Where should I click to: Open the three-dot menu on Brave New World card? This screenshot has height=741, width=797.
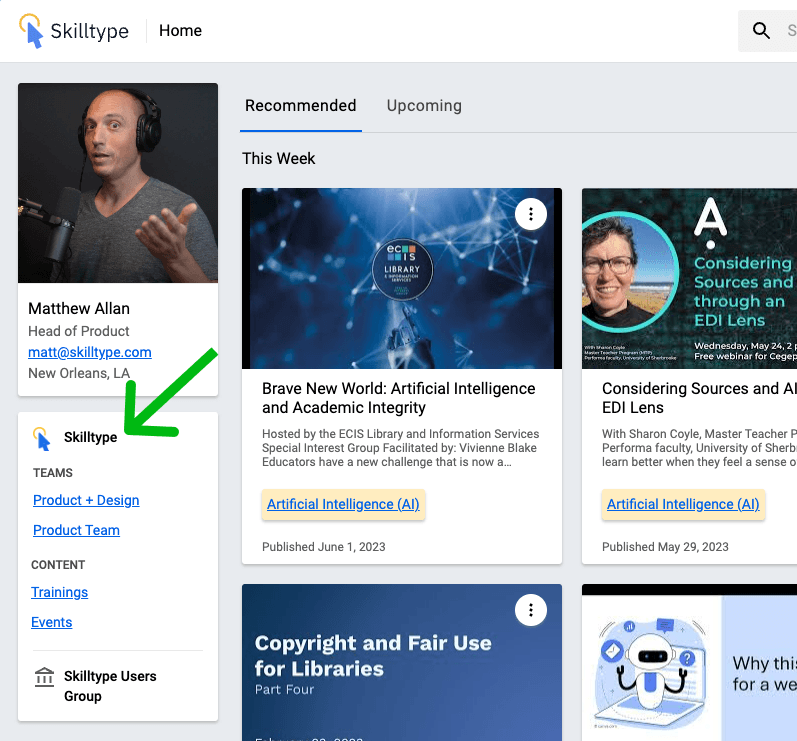(x=531, y=214)
